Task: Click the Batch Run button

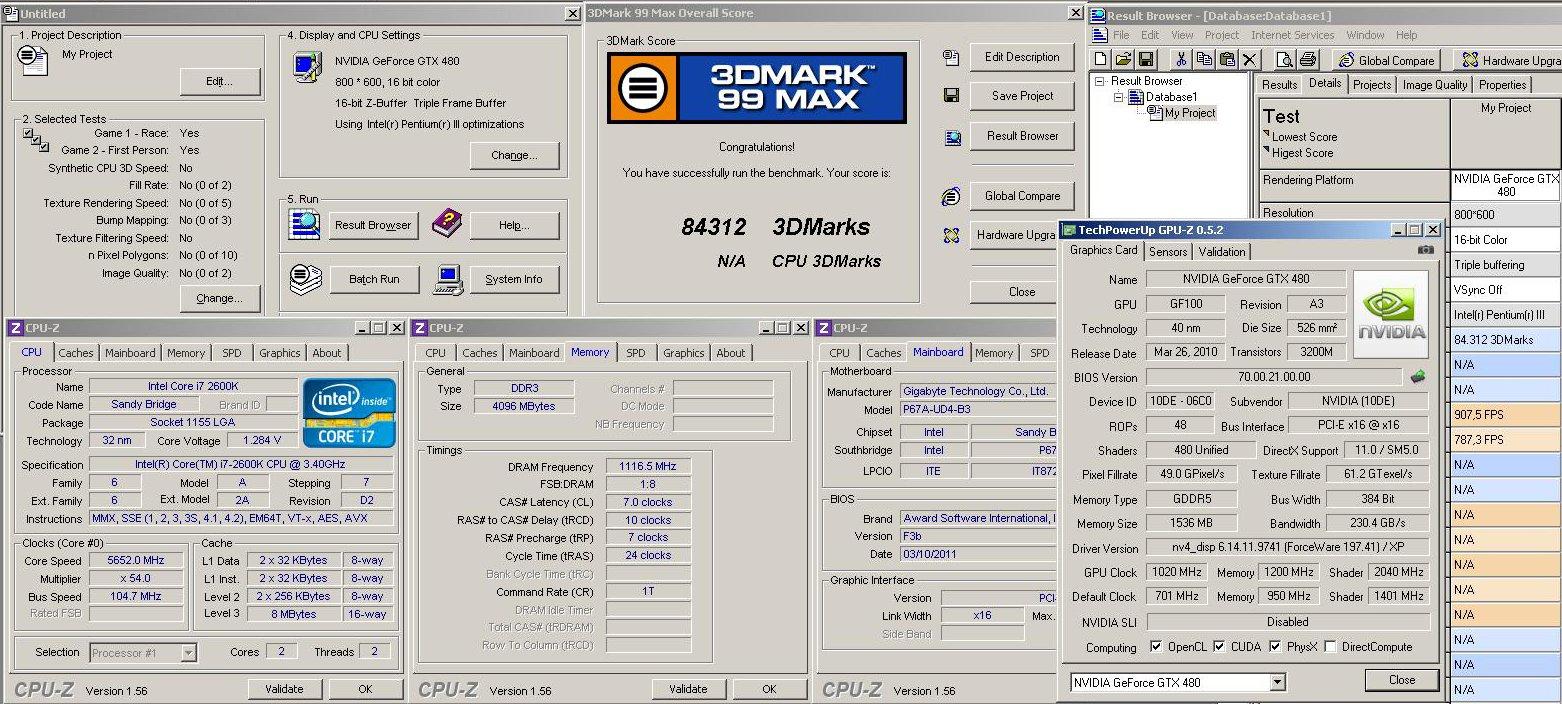Action: [374, 279]
